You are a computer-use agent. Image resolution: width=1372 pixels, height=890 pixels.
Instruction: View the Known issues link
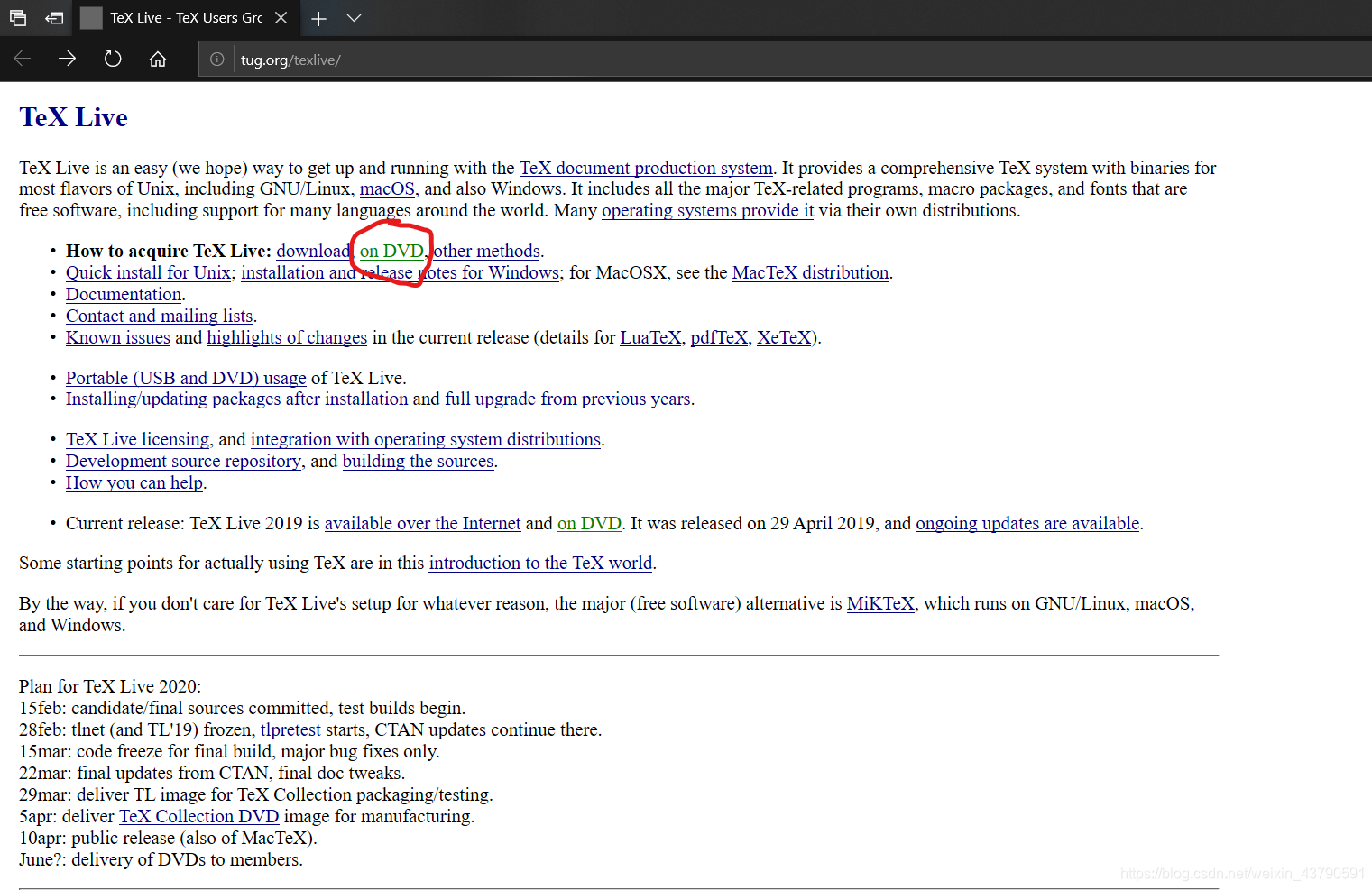pyautogui.click(x=118, y=338)
